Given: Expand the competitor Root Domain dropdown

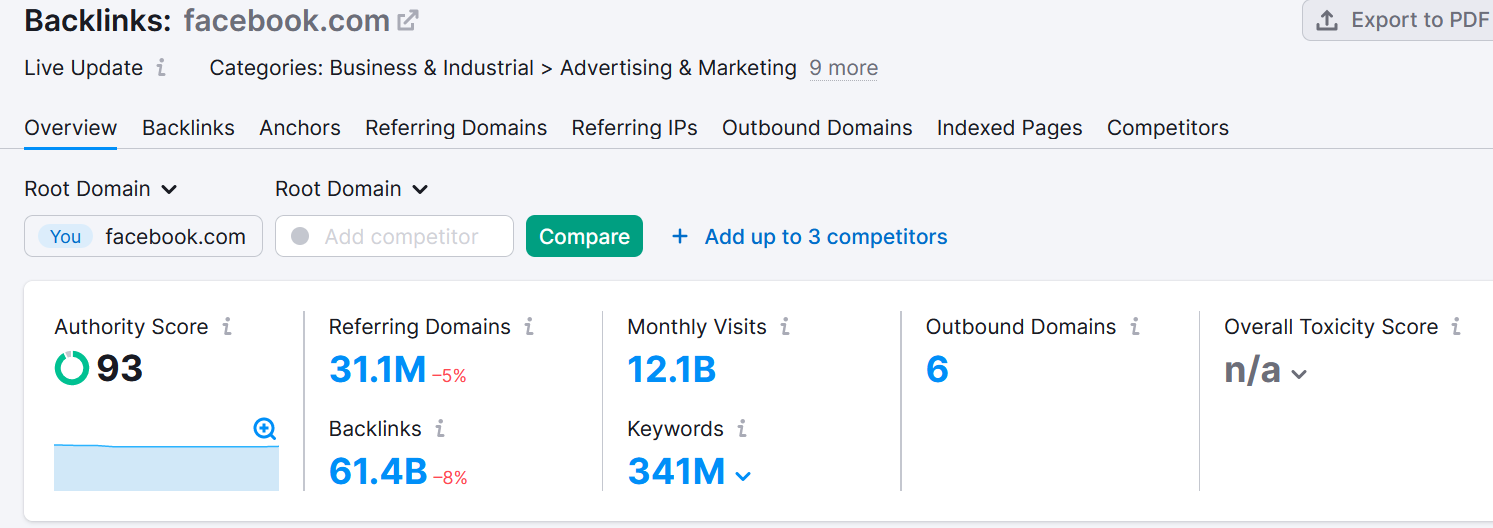Looking at the screenshot, I should click(x=352, y=189).
